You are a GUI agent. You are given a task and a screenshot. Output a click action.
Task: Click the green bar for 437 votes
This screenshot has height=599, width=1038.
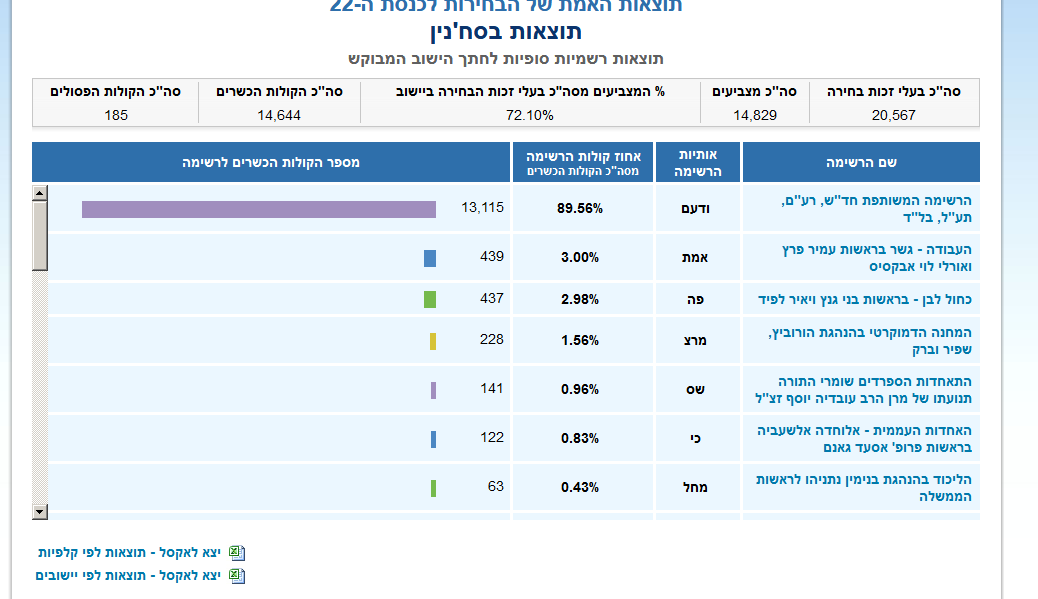(x=430, y=300)
